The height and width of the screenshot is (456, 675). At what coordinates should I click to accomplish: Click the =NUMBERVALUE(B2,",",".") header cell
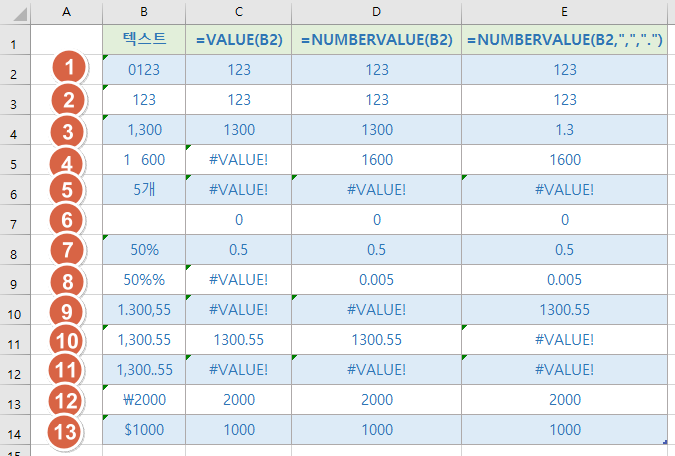click(x=564, y=40)
